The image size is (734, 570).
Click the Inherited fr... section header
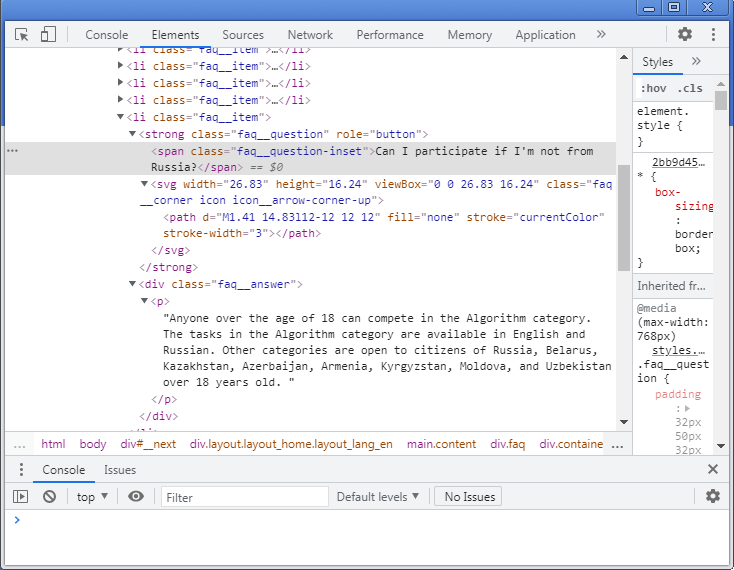tap(672, 286)
